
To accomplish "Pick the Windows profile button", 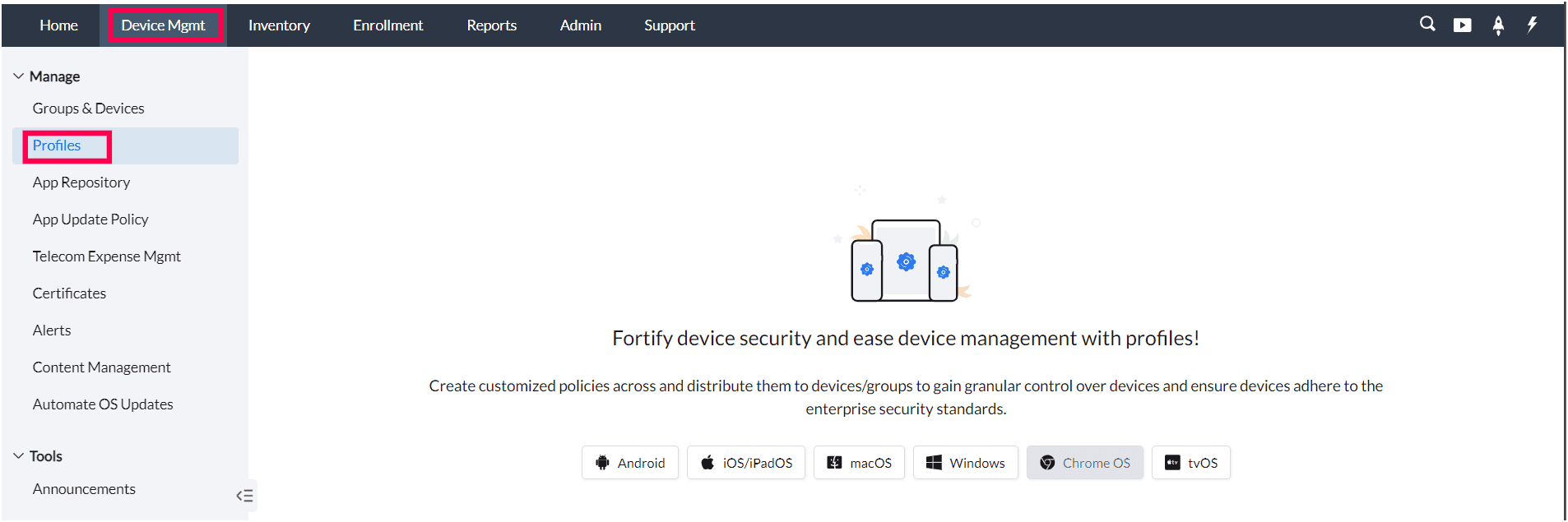I will (x=965, y=463).
